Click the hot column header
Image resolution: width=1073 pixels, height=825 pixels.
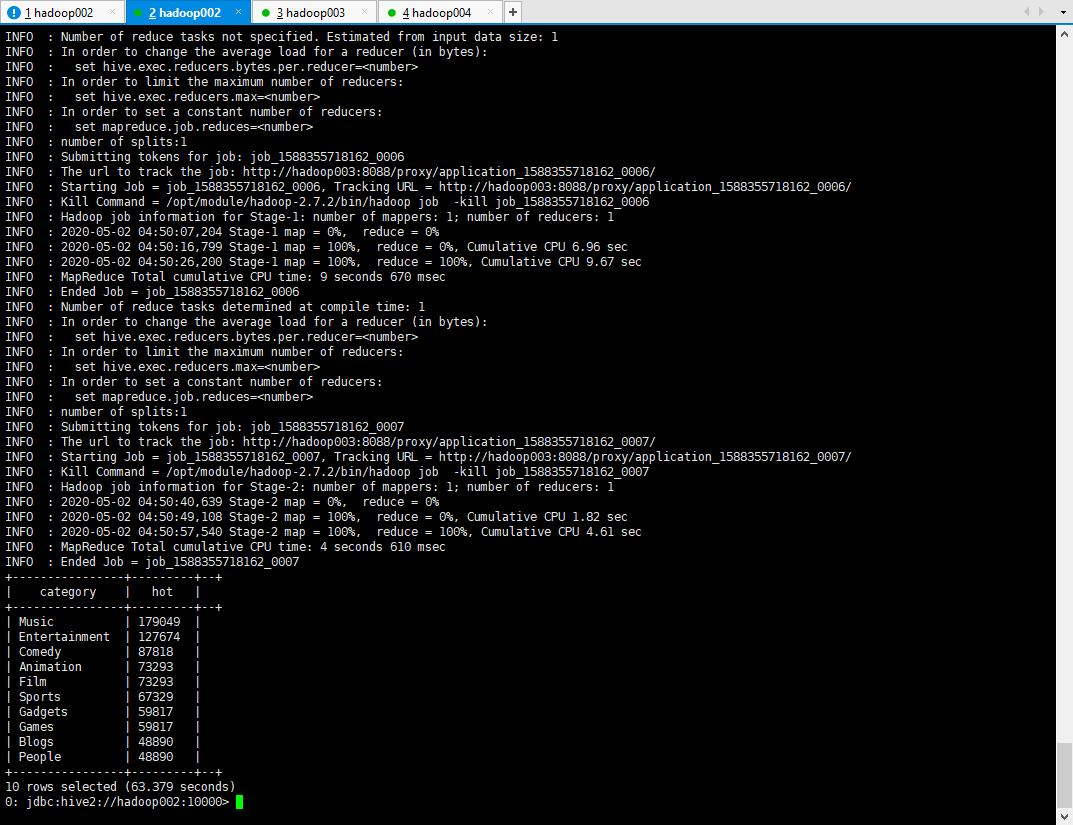point(162,592)
